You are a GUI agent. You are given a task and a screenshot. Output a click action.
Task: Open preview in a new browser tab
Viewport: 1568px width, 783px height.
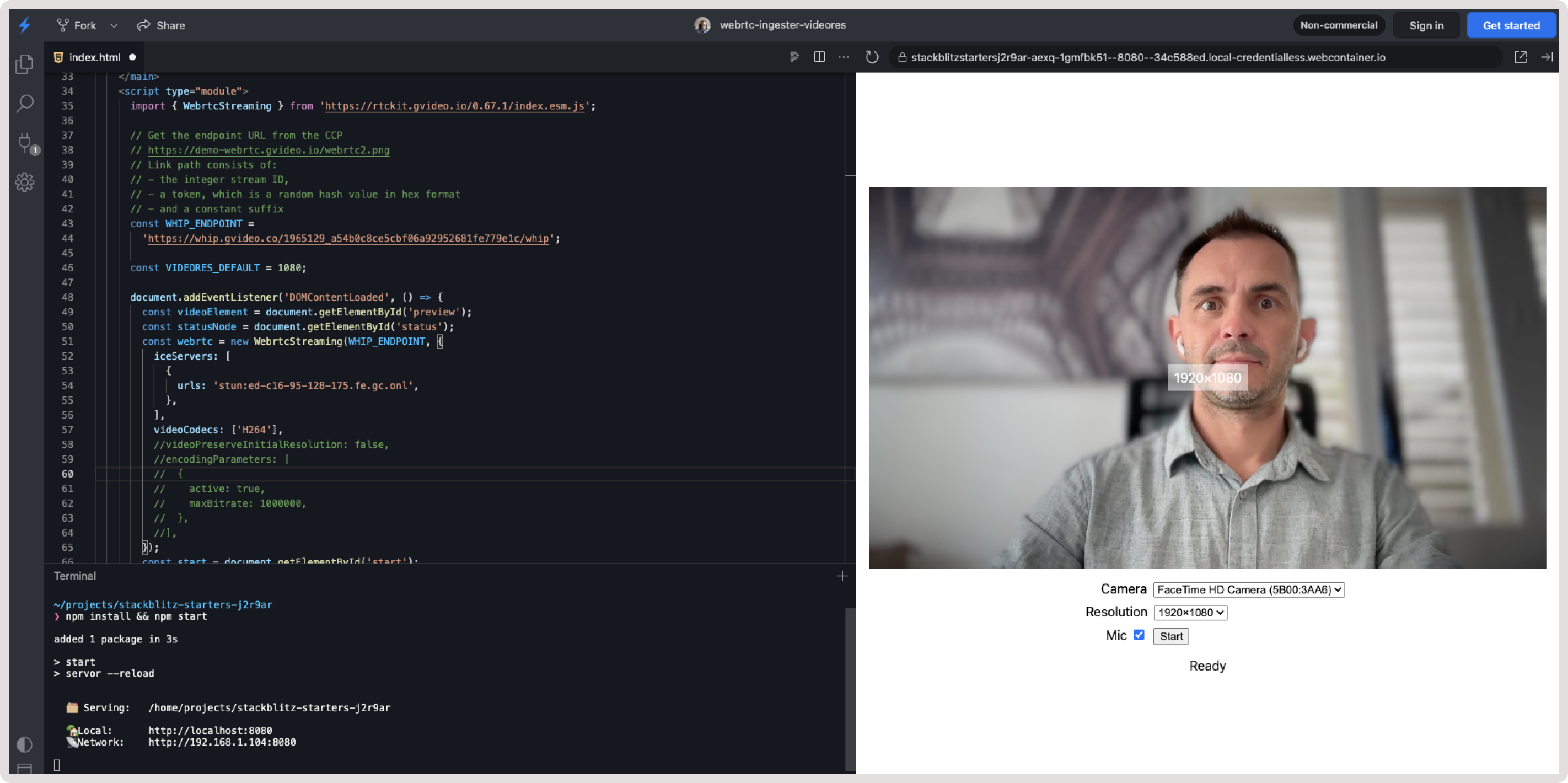click(1521, 57)
